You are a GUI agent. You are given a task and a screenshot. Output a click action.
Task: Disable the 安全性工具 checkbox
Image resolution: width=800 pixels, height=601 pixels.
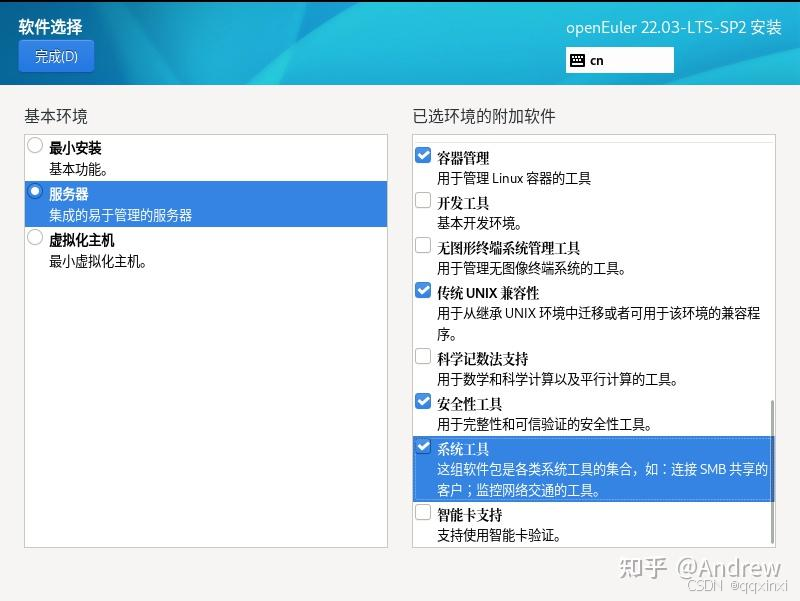[x=423, y=401]
